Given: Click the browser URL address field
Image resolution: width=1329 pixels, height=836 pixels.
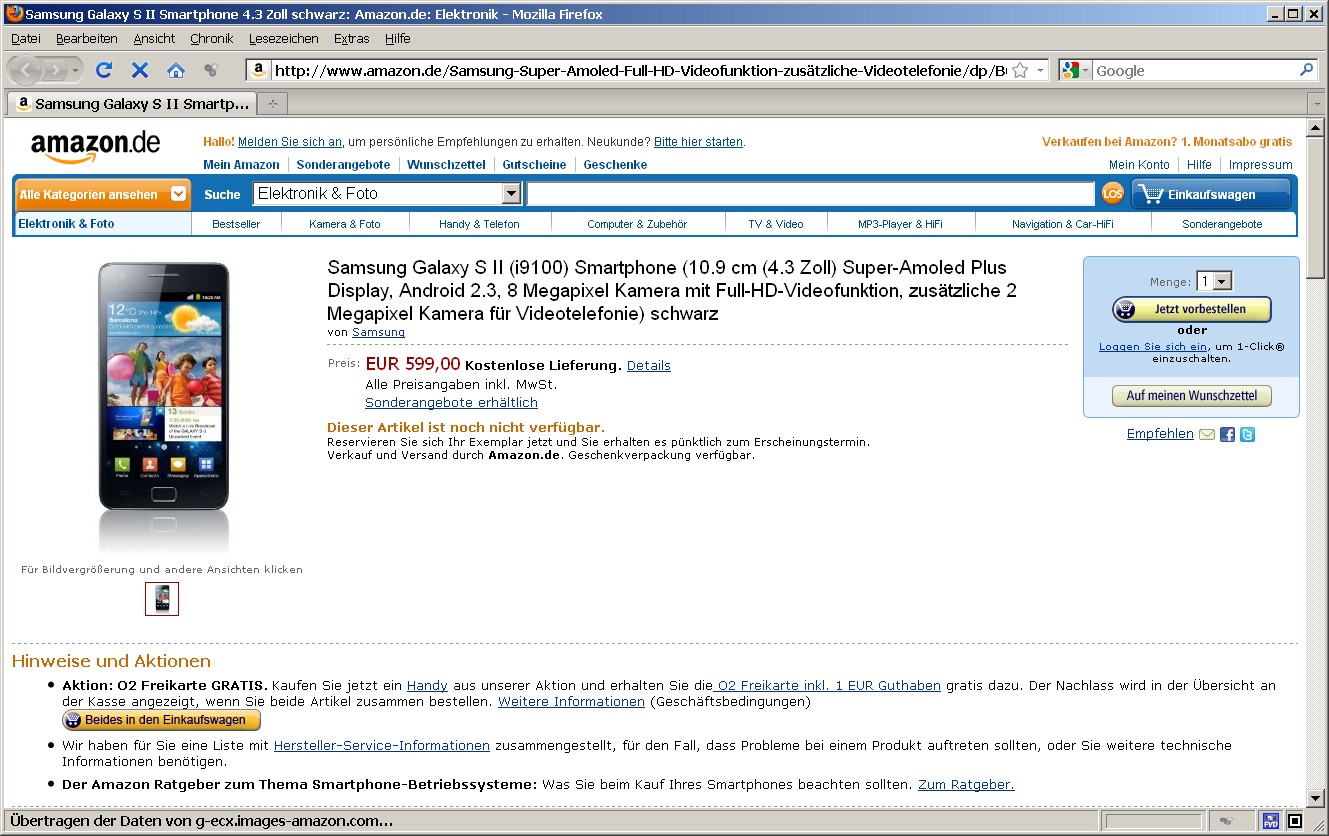Looking at the screenshot, I should tap(640, 70).
